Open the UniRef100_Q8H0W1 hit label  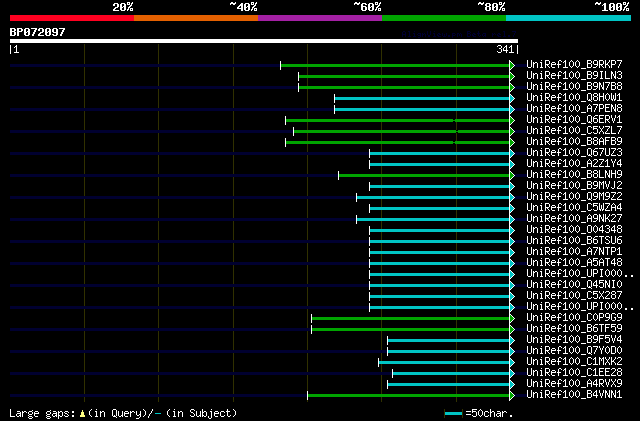pyautogui.click(x=574, y=98)
